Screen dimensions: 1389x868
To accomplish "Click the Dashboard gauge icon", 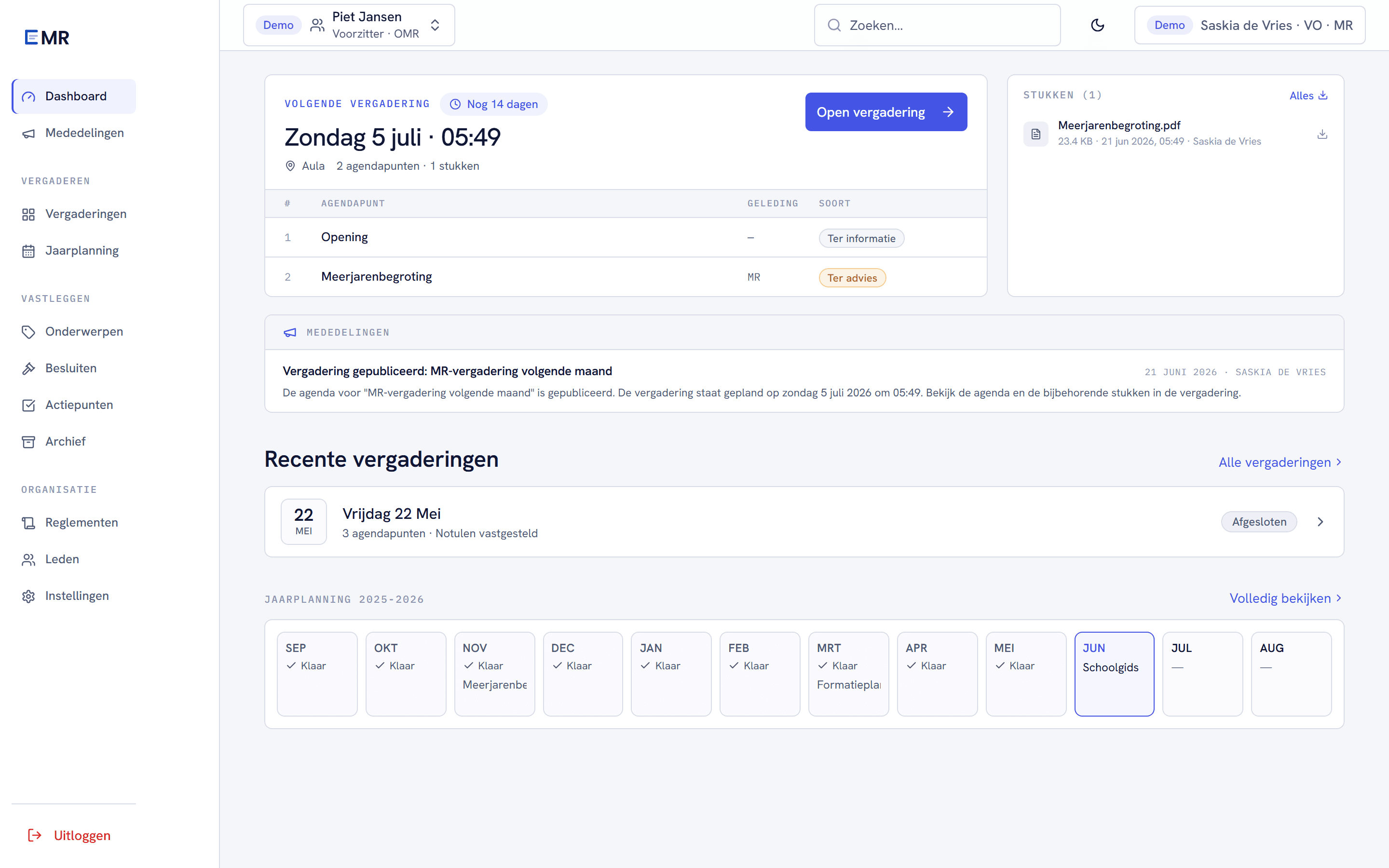I will (29, 96).
